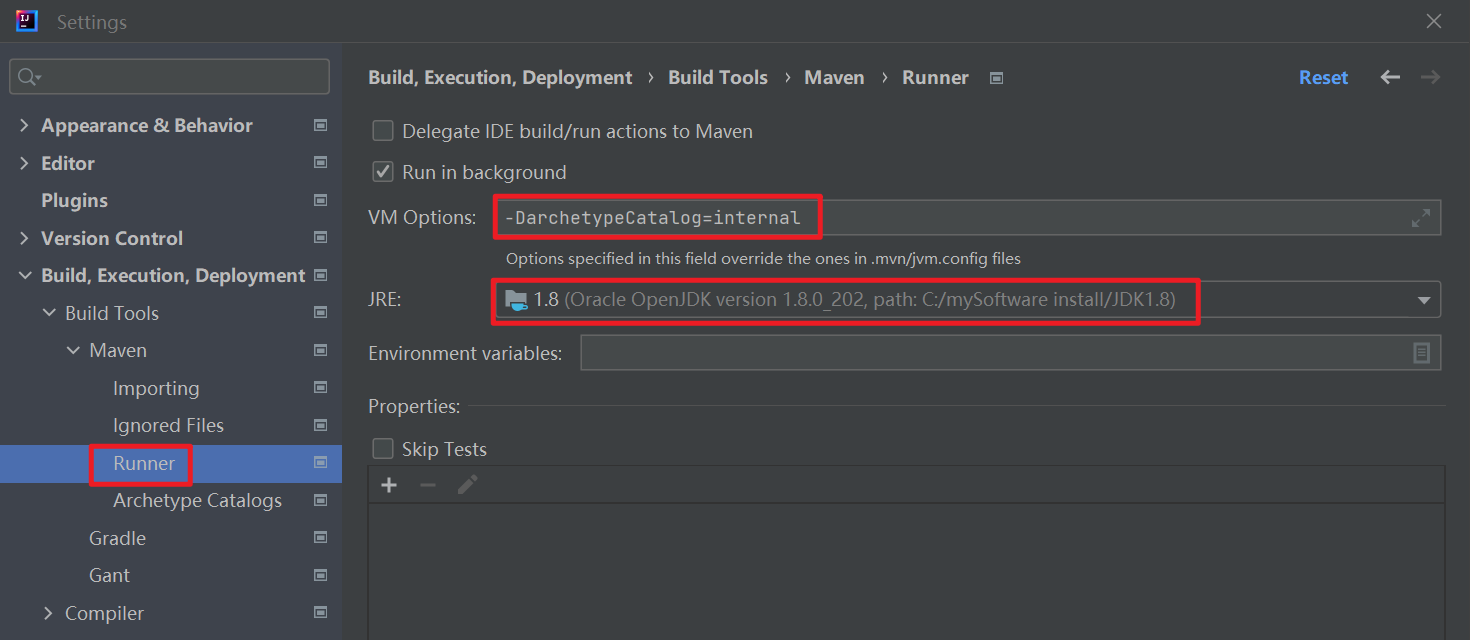The image size is (1470, 640).
Task: Click the Environment variables input field
Action: point(1010,353)
